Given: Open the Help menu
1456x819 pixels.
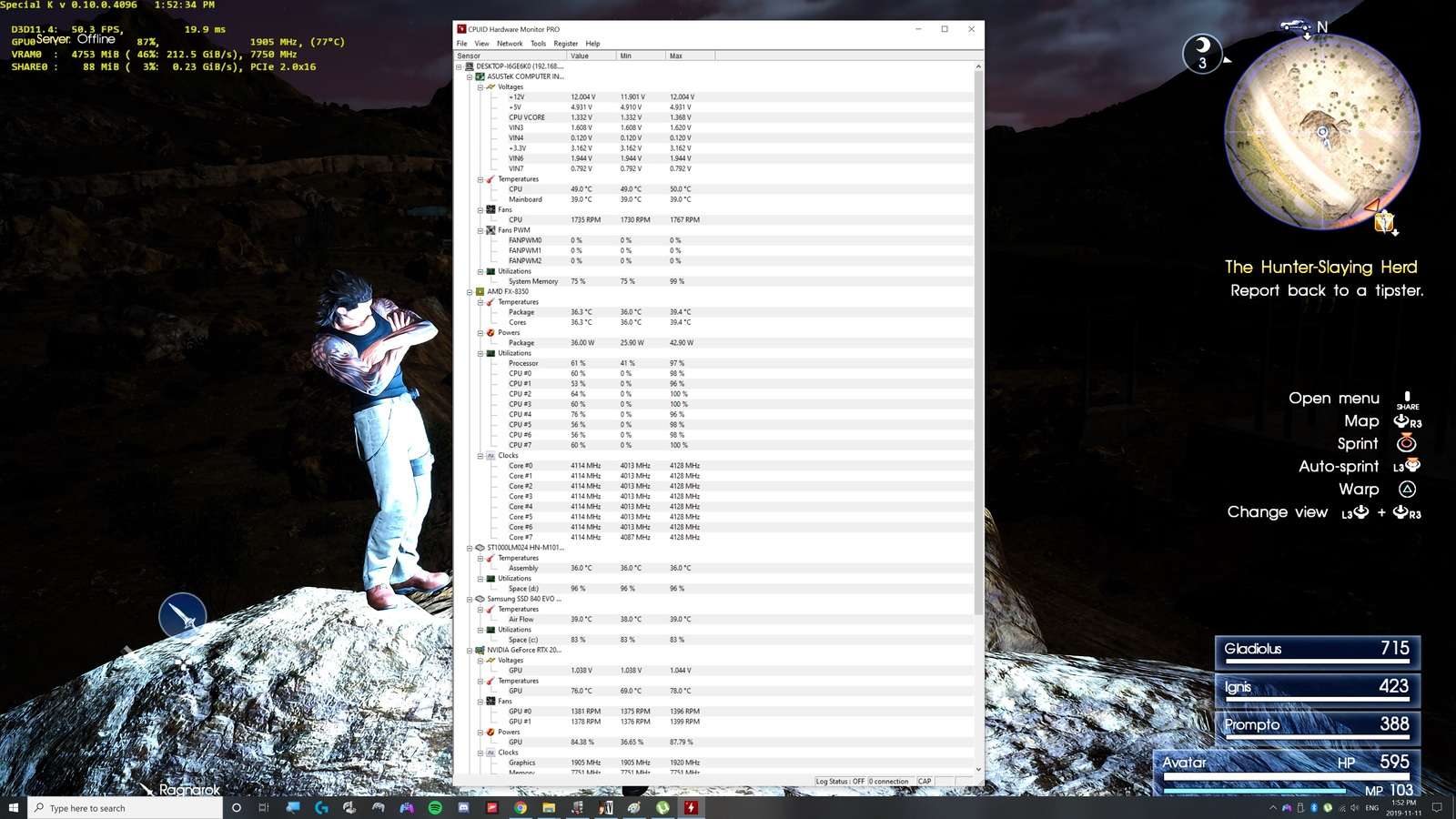Looking at the screenshot, I should pyautogui.click(x=592, y=44).
